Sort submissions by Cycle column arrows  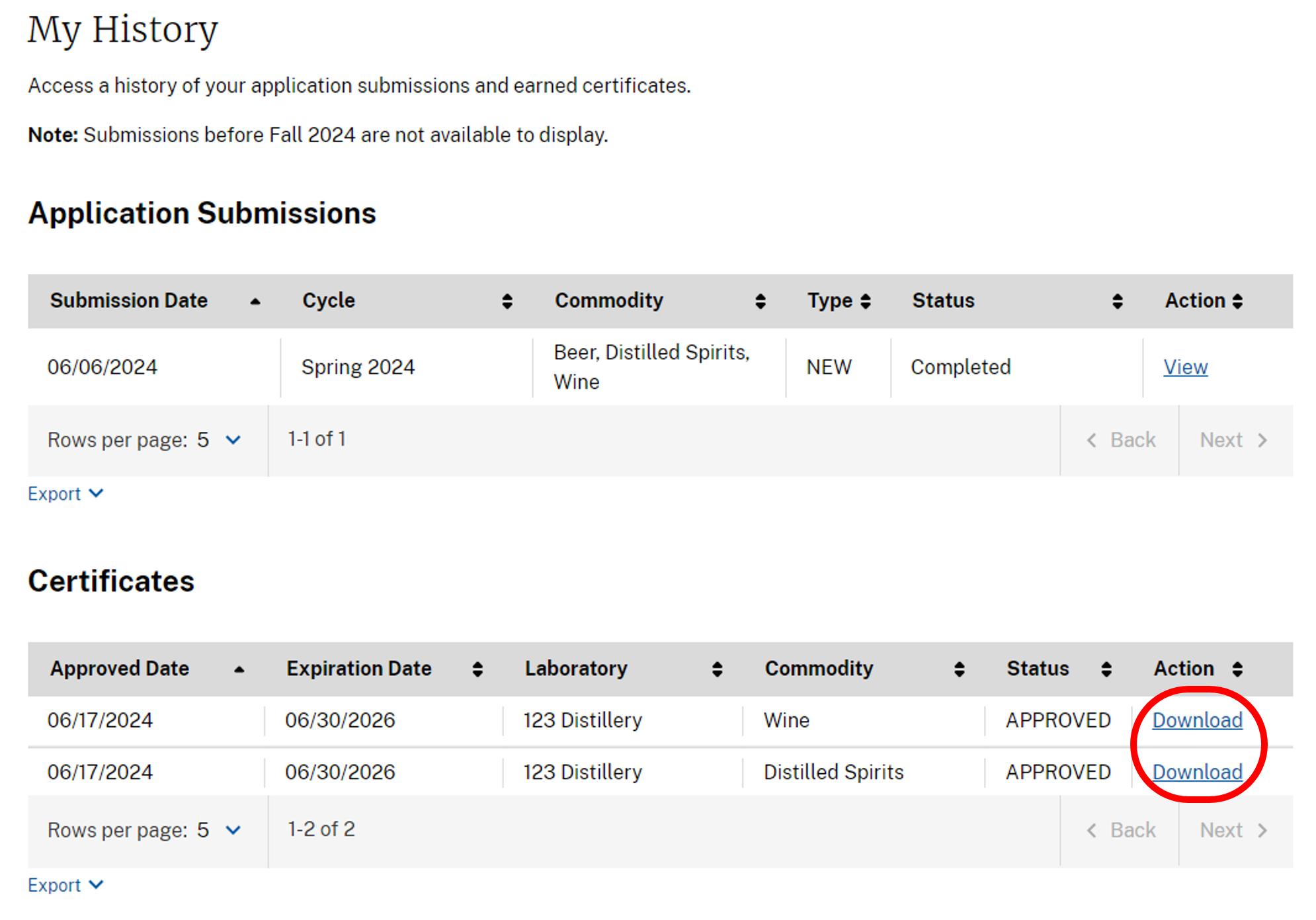[x=507, y=302]
